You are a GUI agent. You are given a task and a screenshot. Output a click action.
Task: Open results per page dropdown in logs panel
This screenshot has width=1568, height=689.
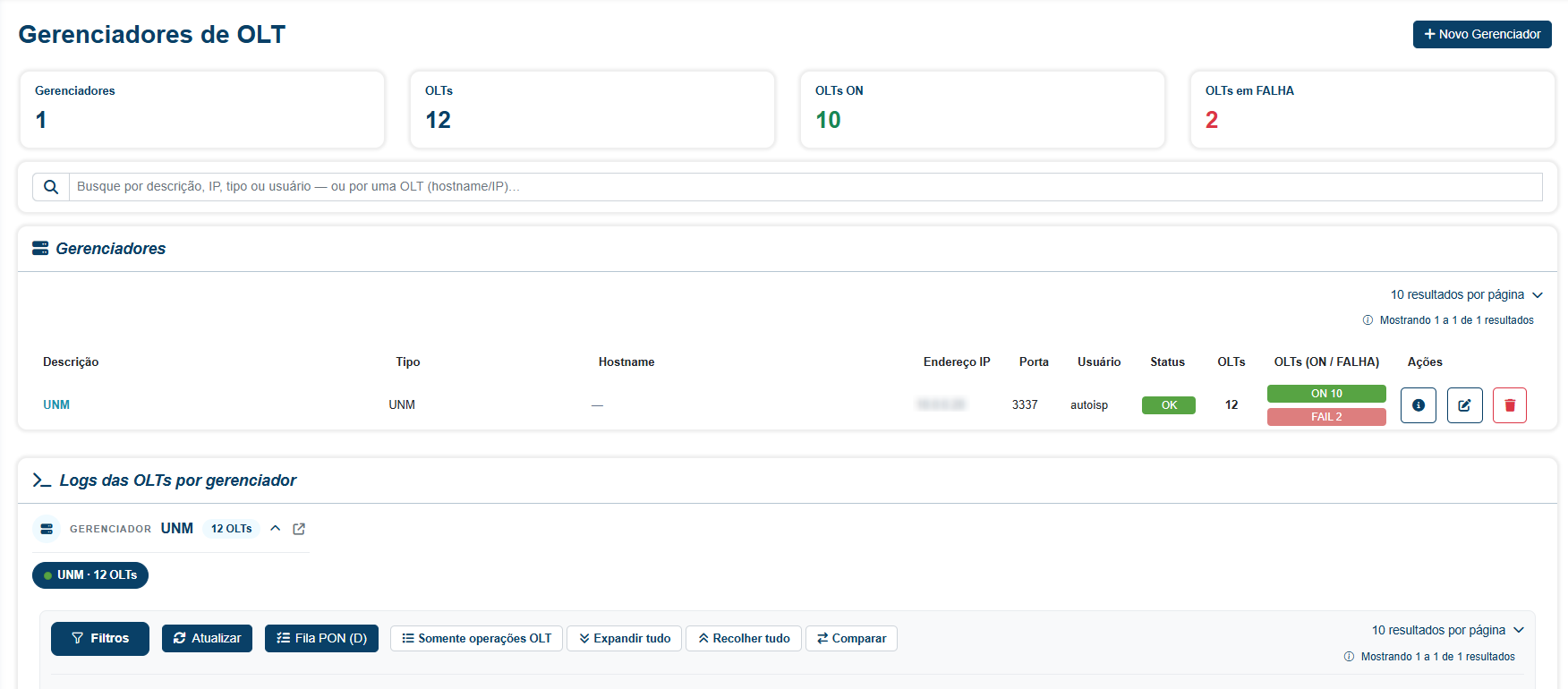[x=1448, y=630]
